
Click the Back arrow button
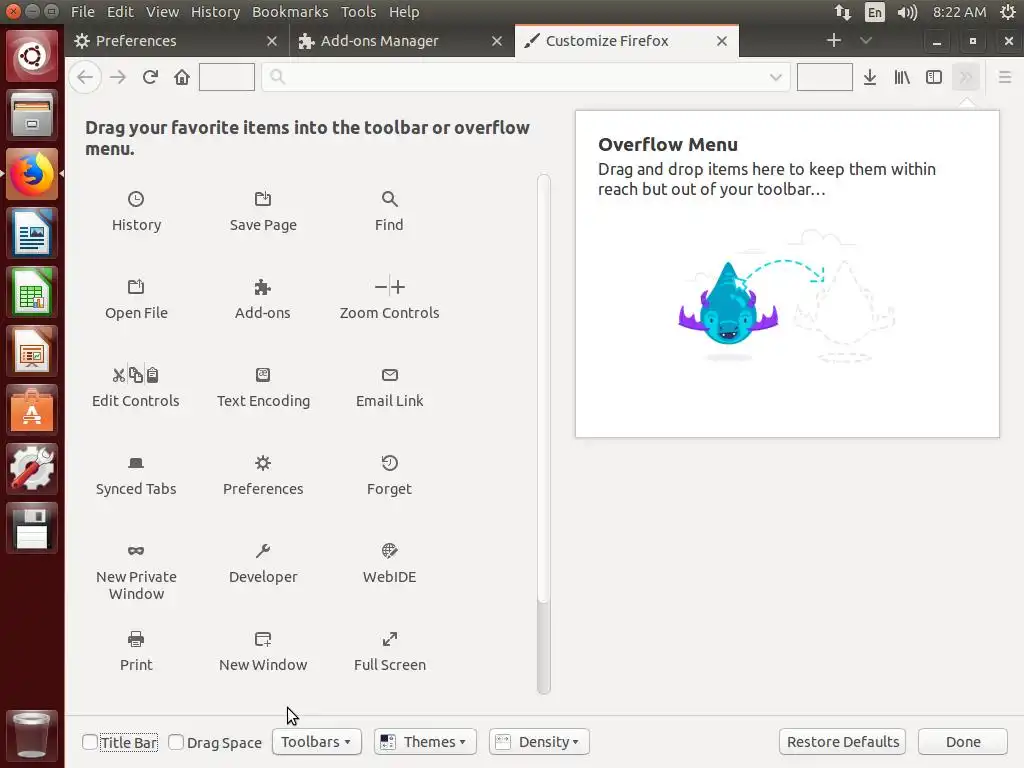[85, 77]
